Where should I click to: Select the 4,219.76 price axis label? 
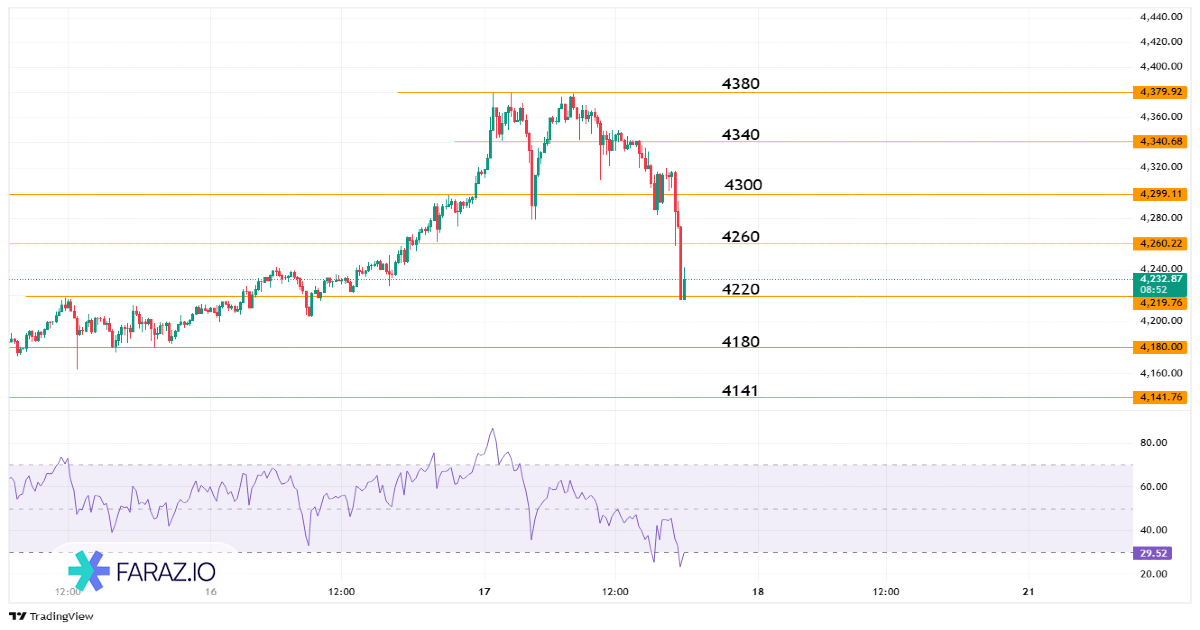1160,302
